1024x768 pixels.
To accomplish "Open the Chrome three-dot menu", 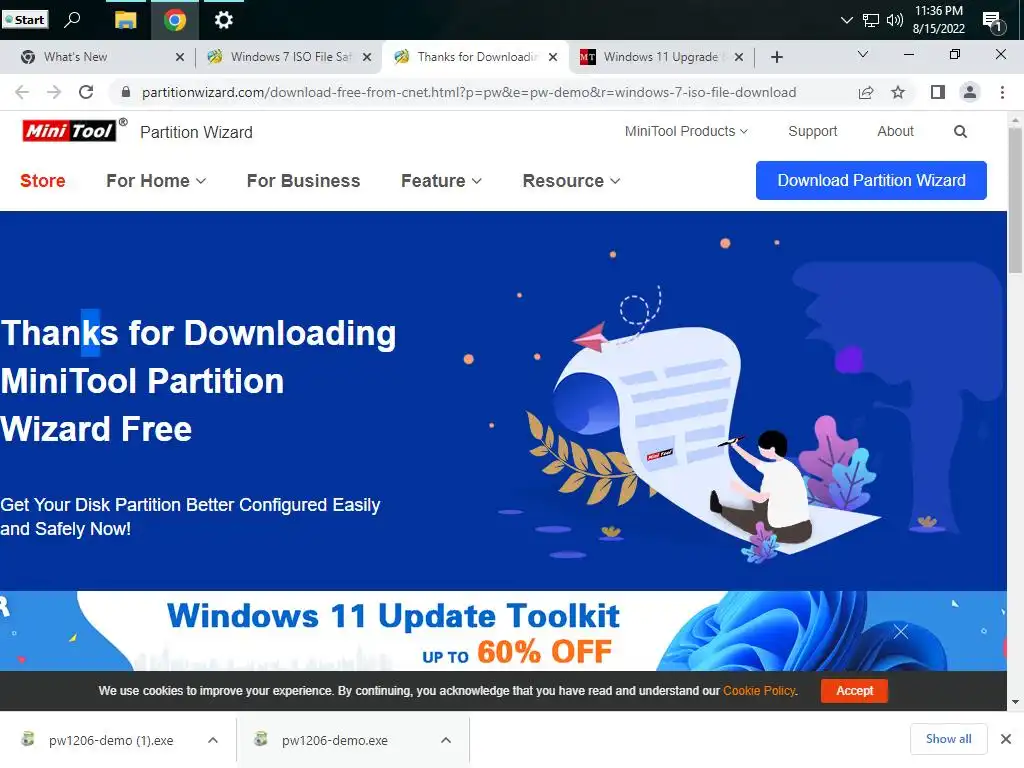I will pyautogui.click(x=1002, y=92).
